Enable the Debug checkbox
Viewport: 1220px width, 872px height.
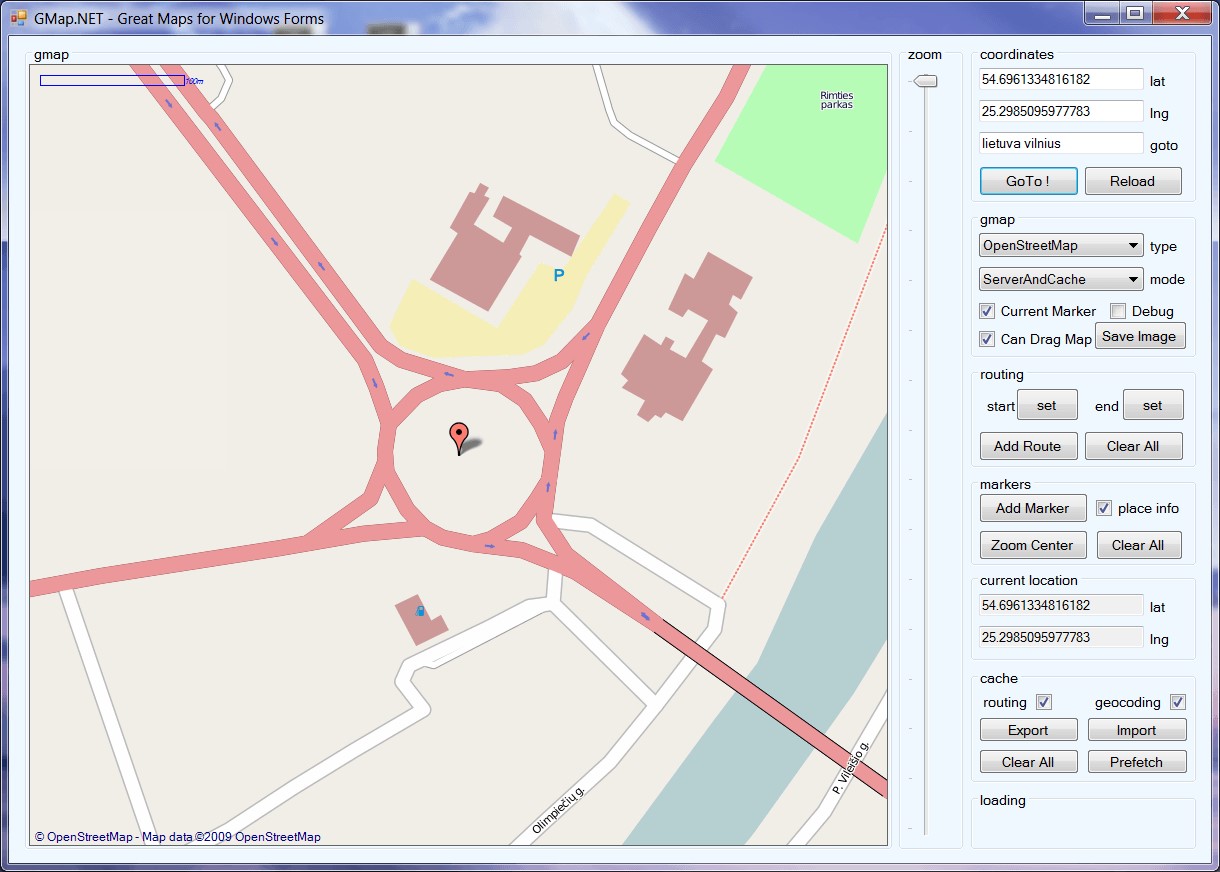1118,311
